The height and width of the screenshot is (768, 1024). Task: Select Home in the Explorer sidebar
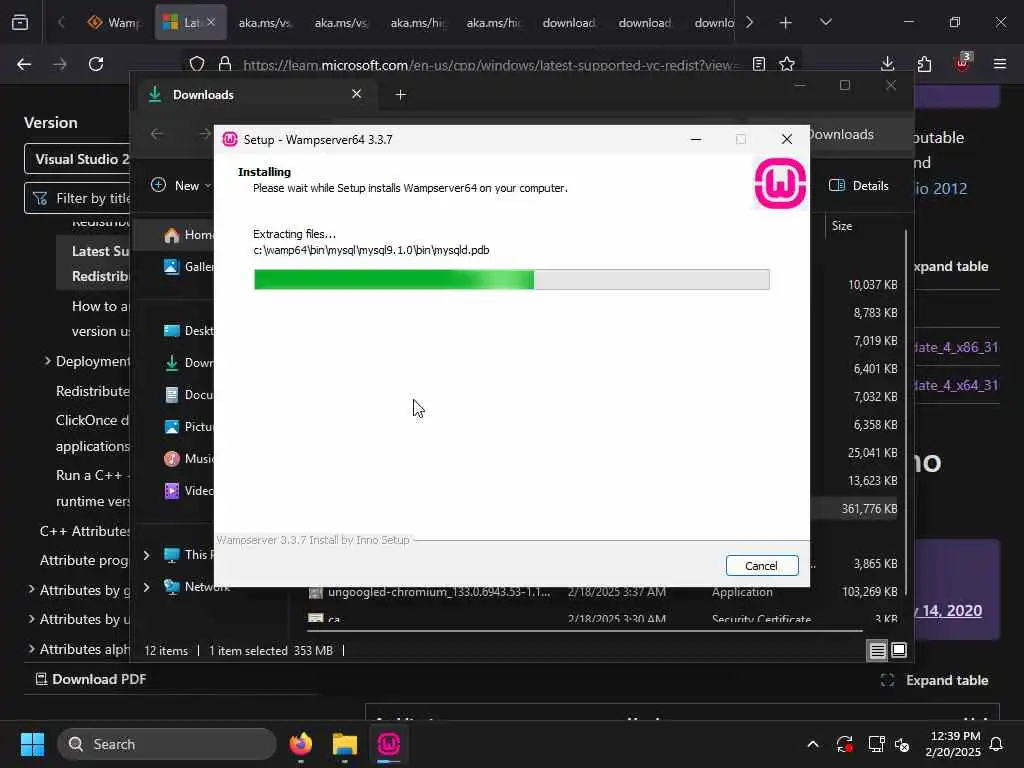(188, 235)
